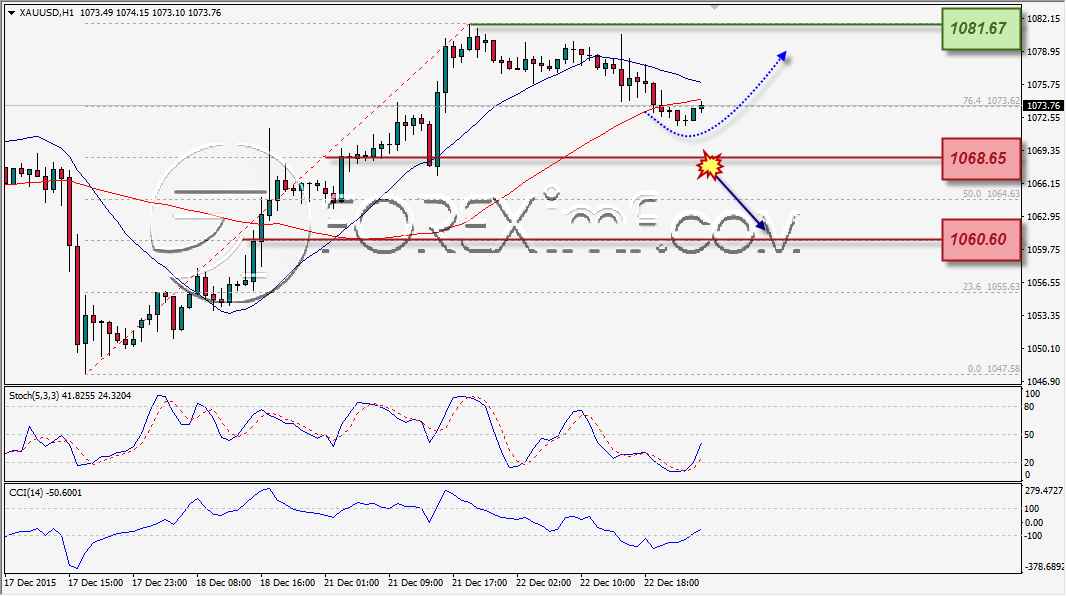
Task: Click the Fibonacci 76.4 level label
Action: pyautogui.click(x=991, y=101)
